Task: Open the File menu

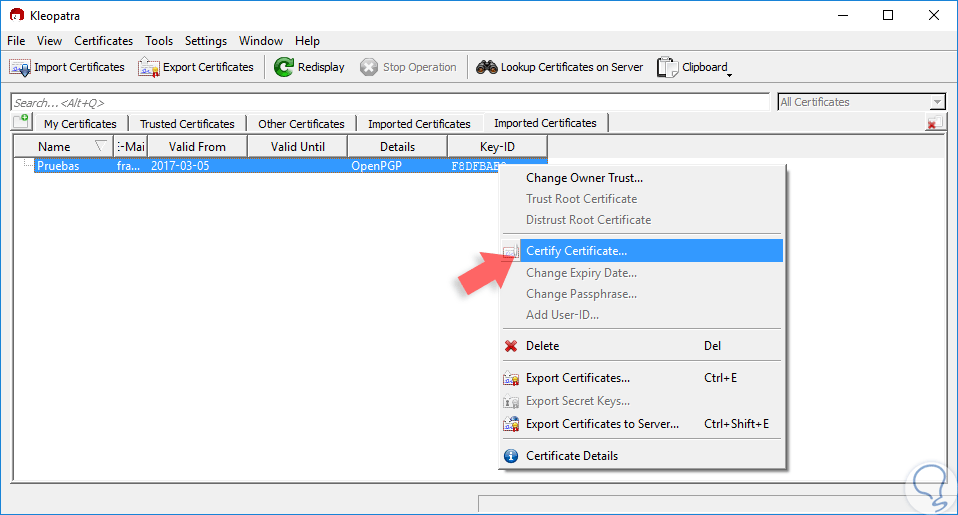Action: (x=16, y=41)
